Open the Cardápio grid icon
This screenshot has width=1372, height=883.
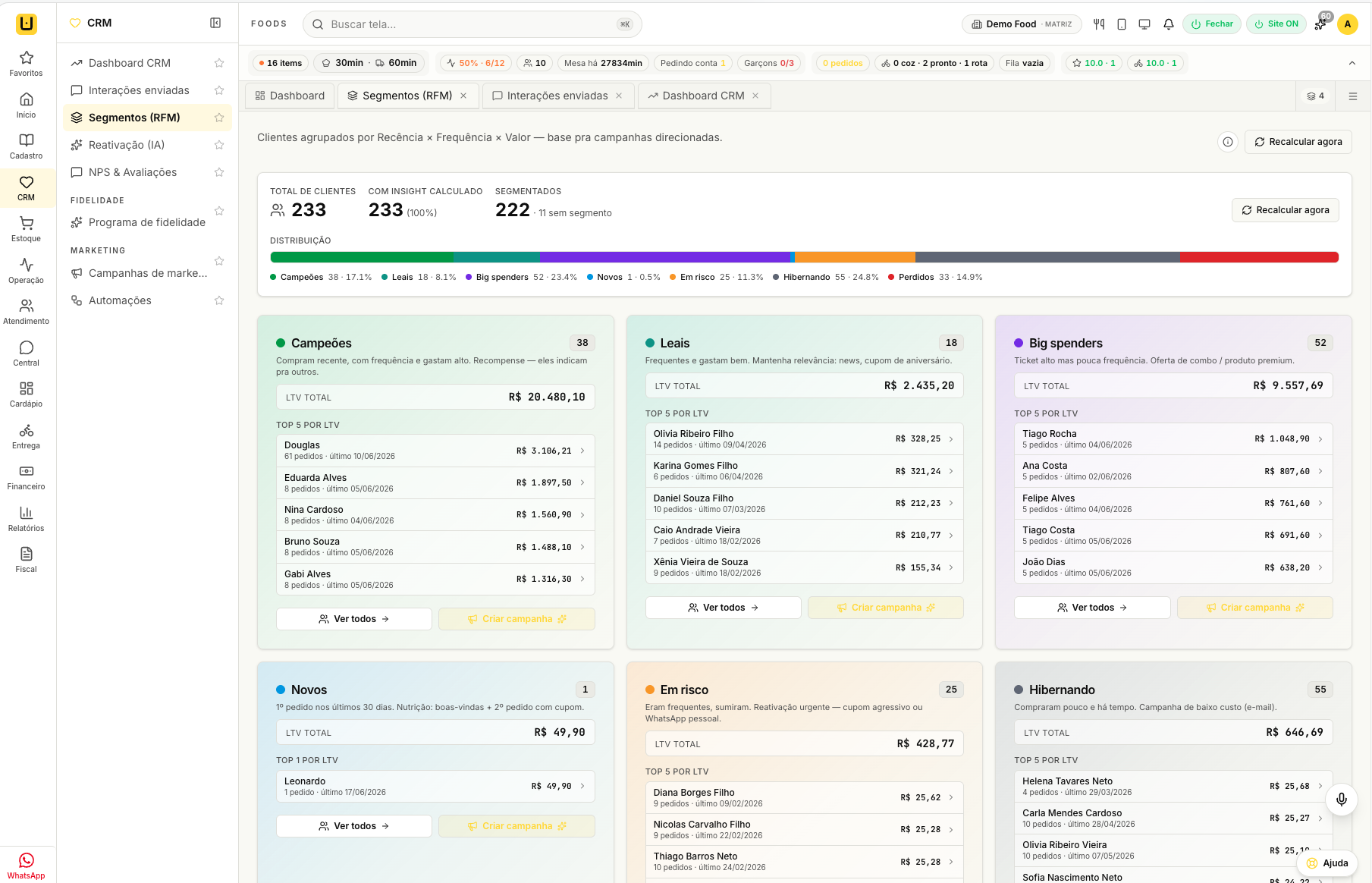tap(27, 394)
